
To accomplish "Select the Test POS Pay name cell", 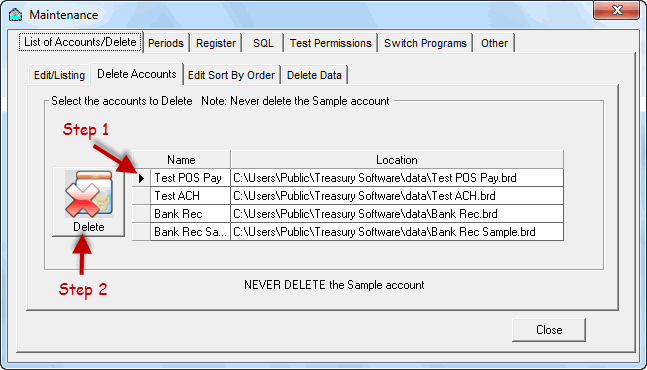I will coord(190,178).
